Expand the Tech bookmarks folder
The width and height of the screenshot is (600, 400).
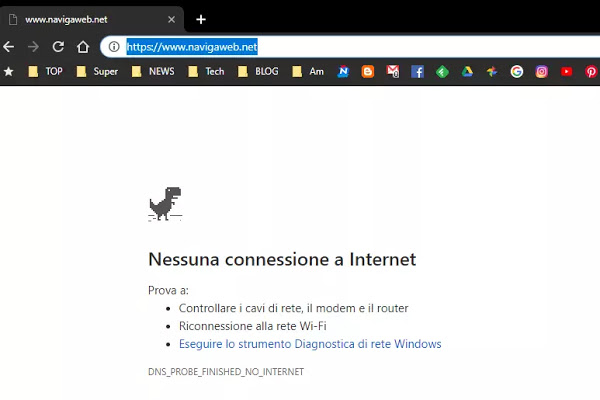click(x=206, y=72)
